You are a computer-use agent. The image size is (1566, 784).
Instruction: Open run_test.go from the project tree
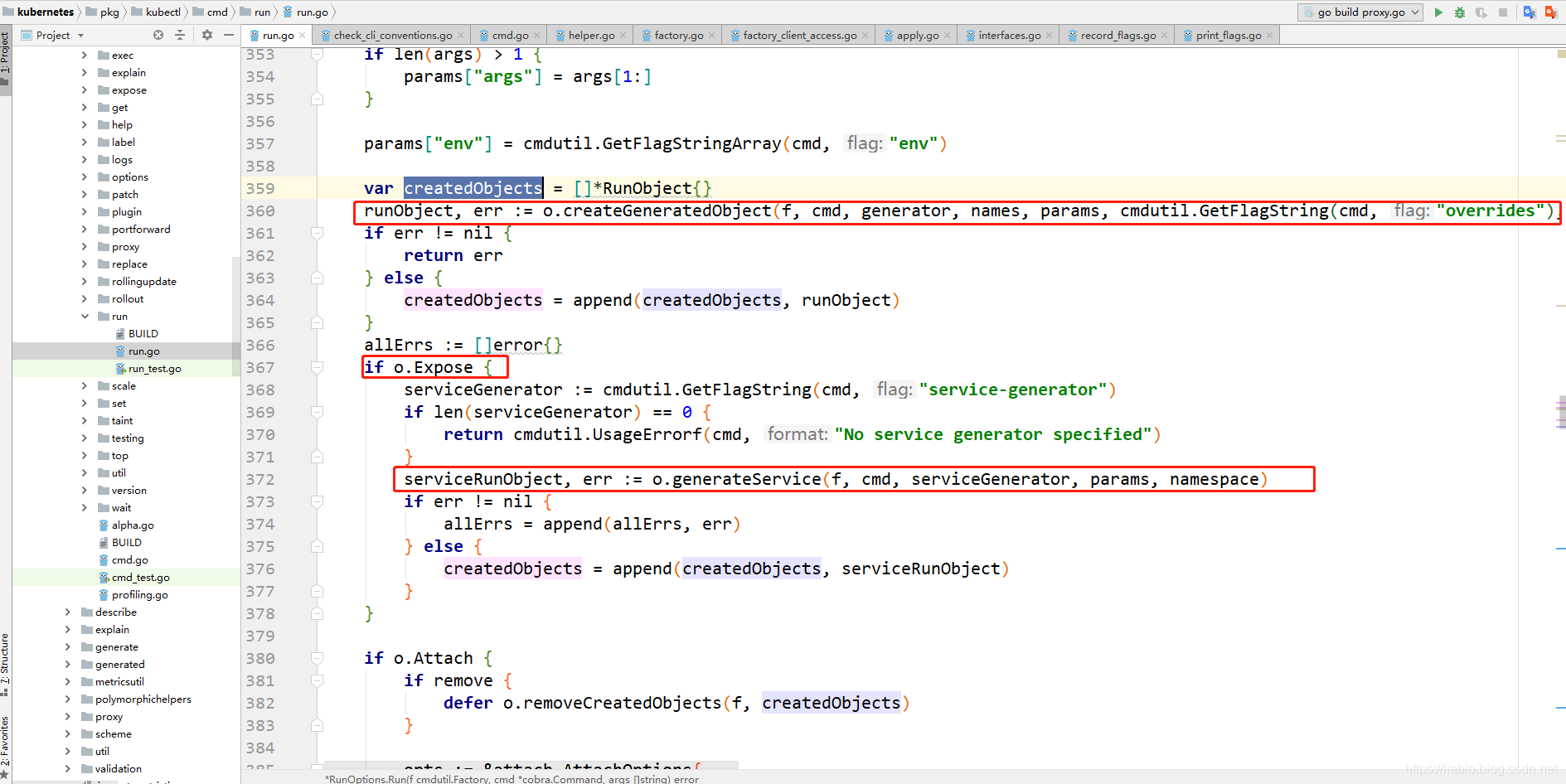154,369
